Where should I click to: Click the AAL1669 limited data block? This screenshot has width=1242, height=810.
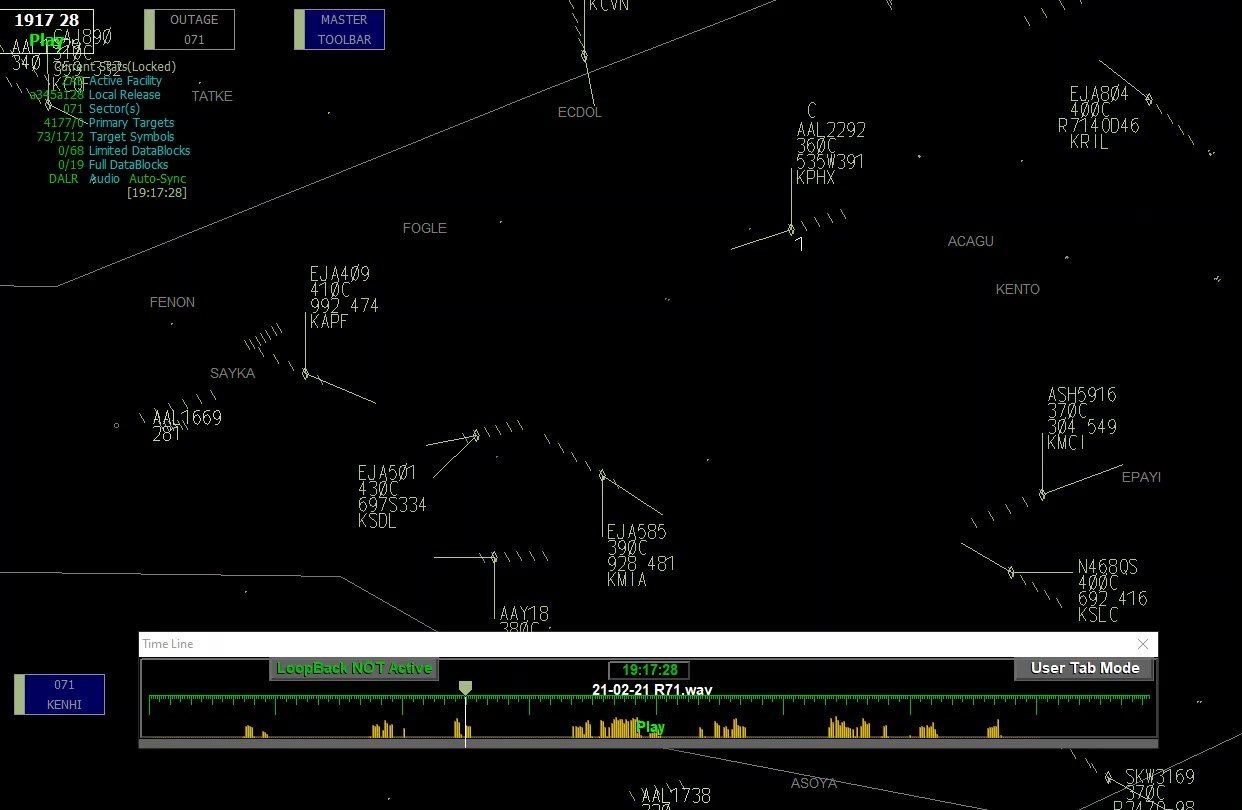click(x=187, y=426)
